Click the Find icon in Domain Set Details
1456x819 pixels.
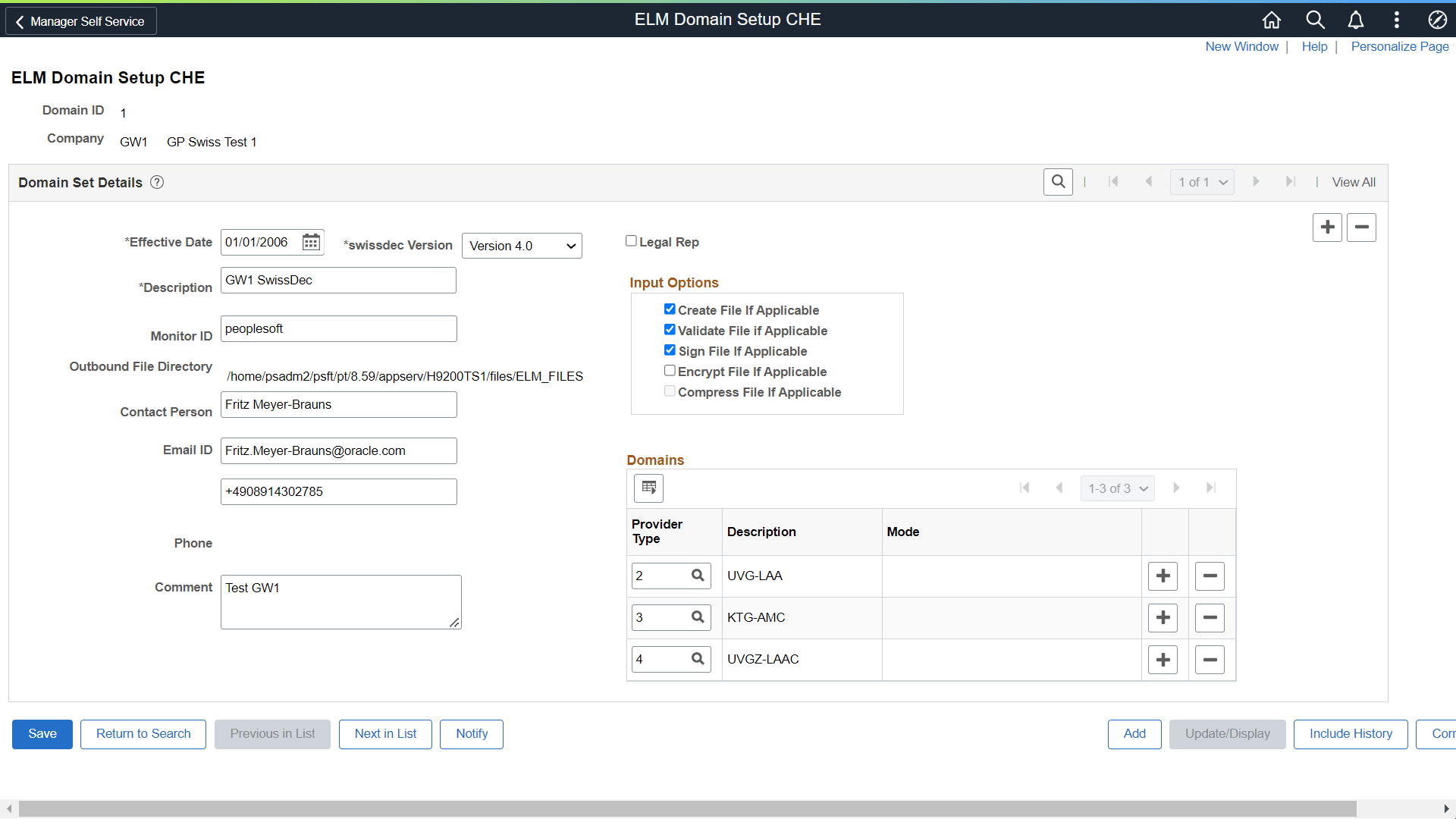pos(1058,181)
